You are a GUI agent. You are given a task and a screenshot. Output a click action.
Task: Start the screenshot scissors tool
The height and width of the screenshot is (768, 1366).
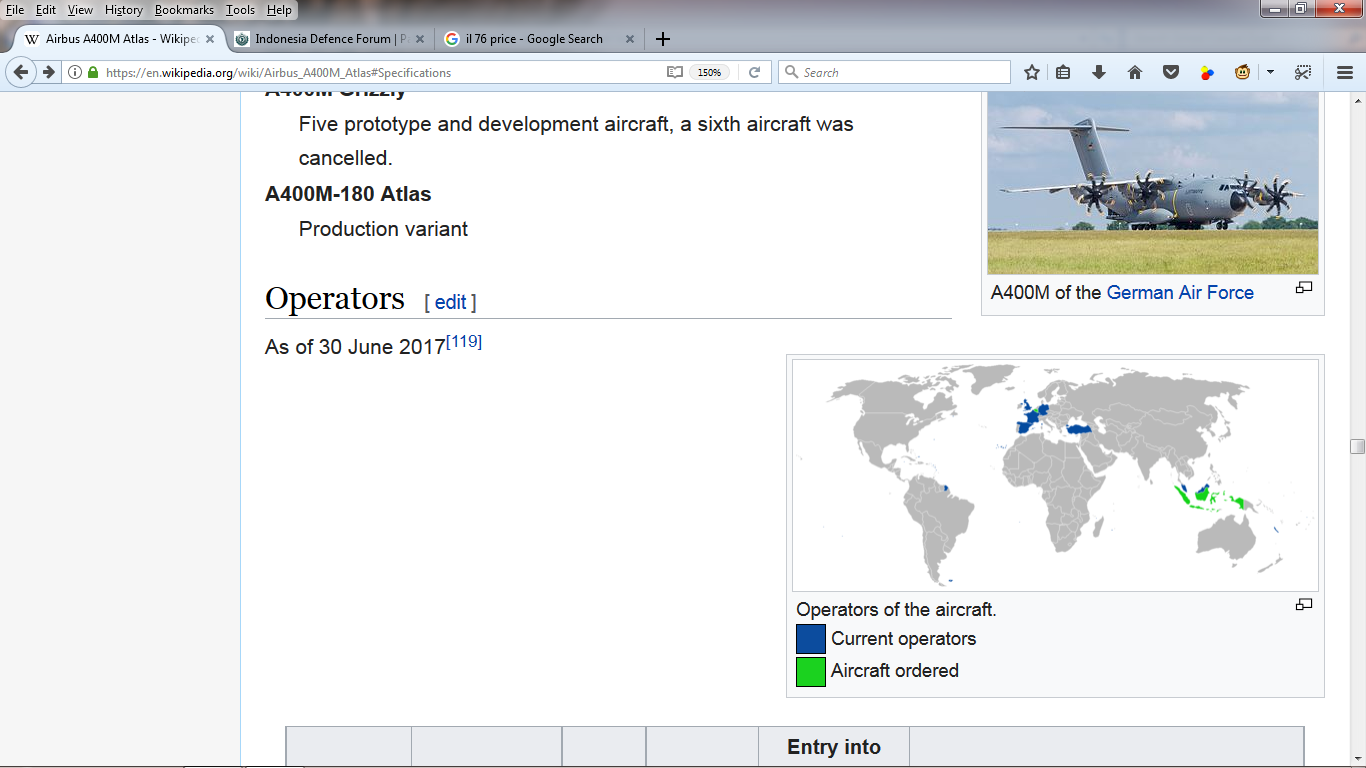click(x=1302, y=72)
